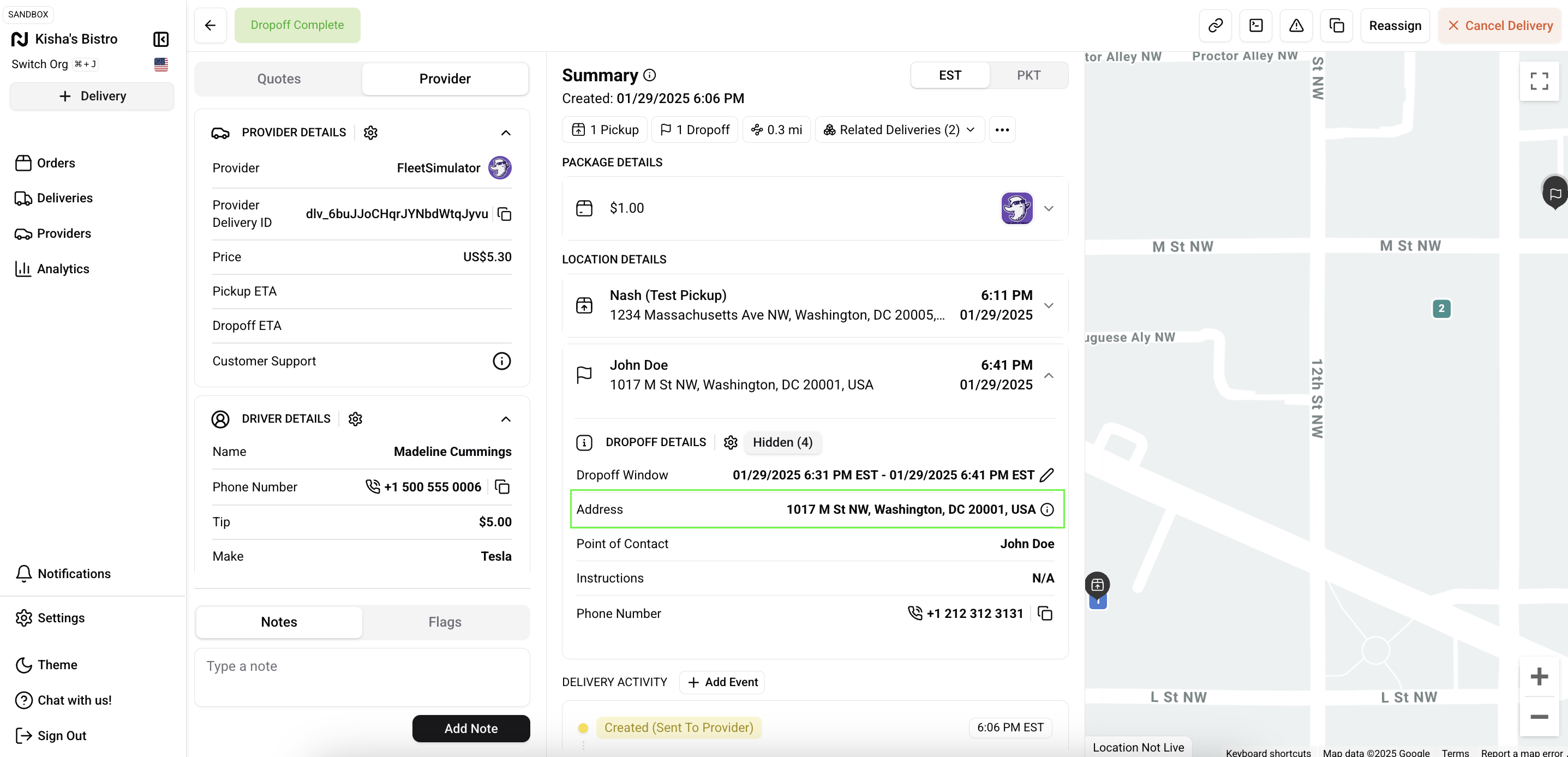This screenshot has width=1568, height=757.
Task: Click the copy link icon in header
Action: pos(1215,26)
